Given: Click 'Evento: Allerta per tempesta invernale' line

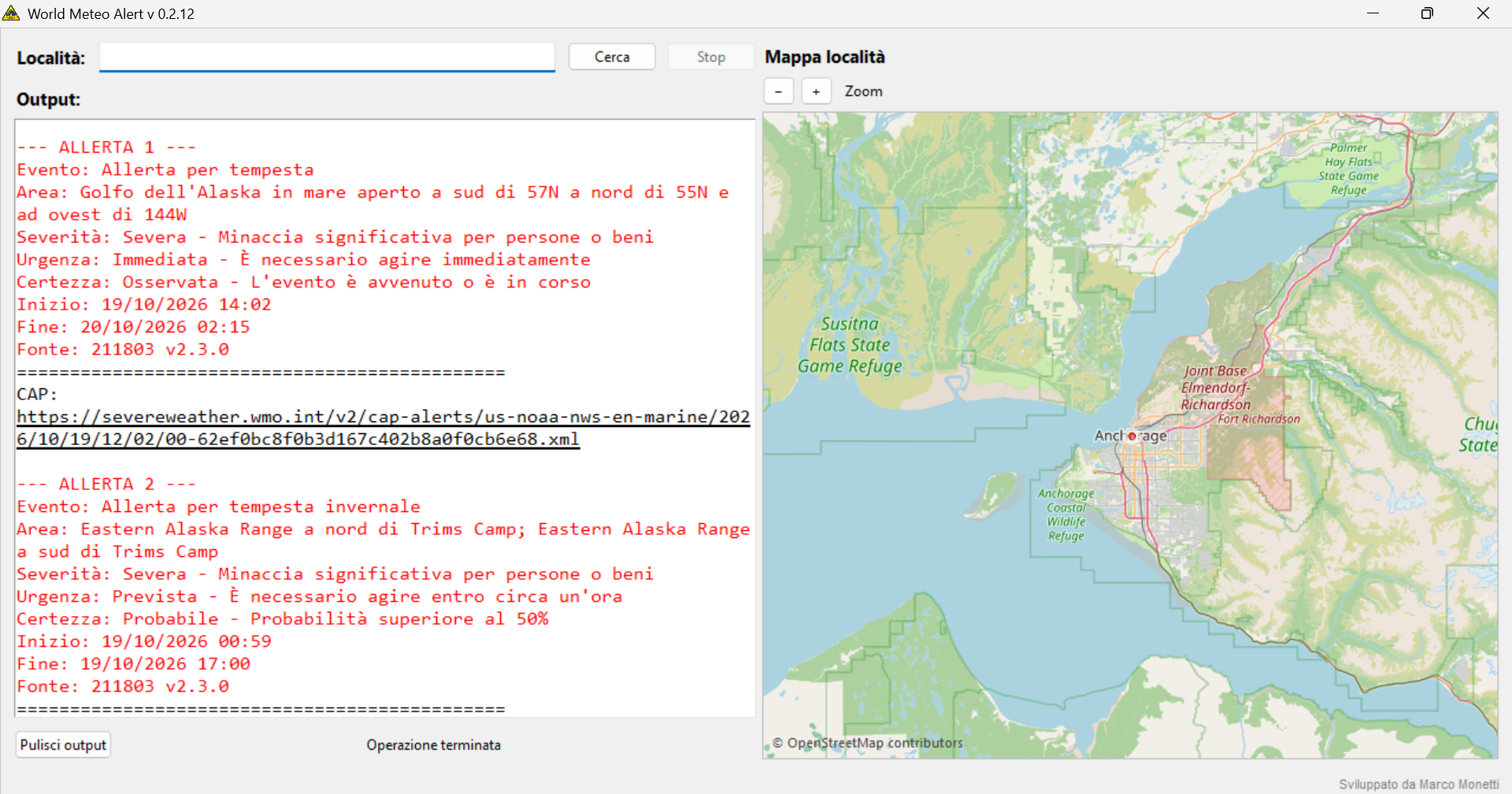Looking at the screenshot, I should pos(219,506).
